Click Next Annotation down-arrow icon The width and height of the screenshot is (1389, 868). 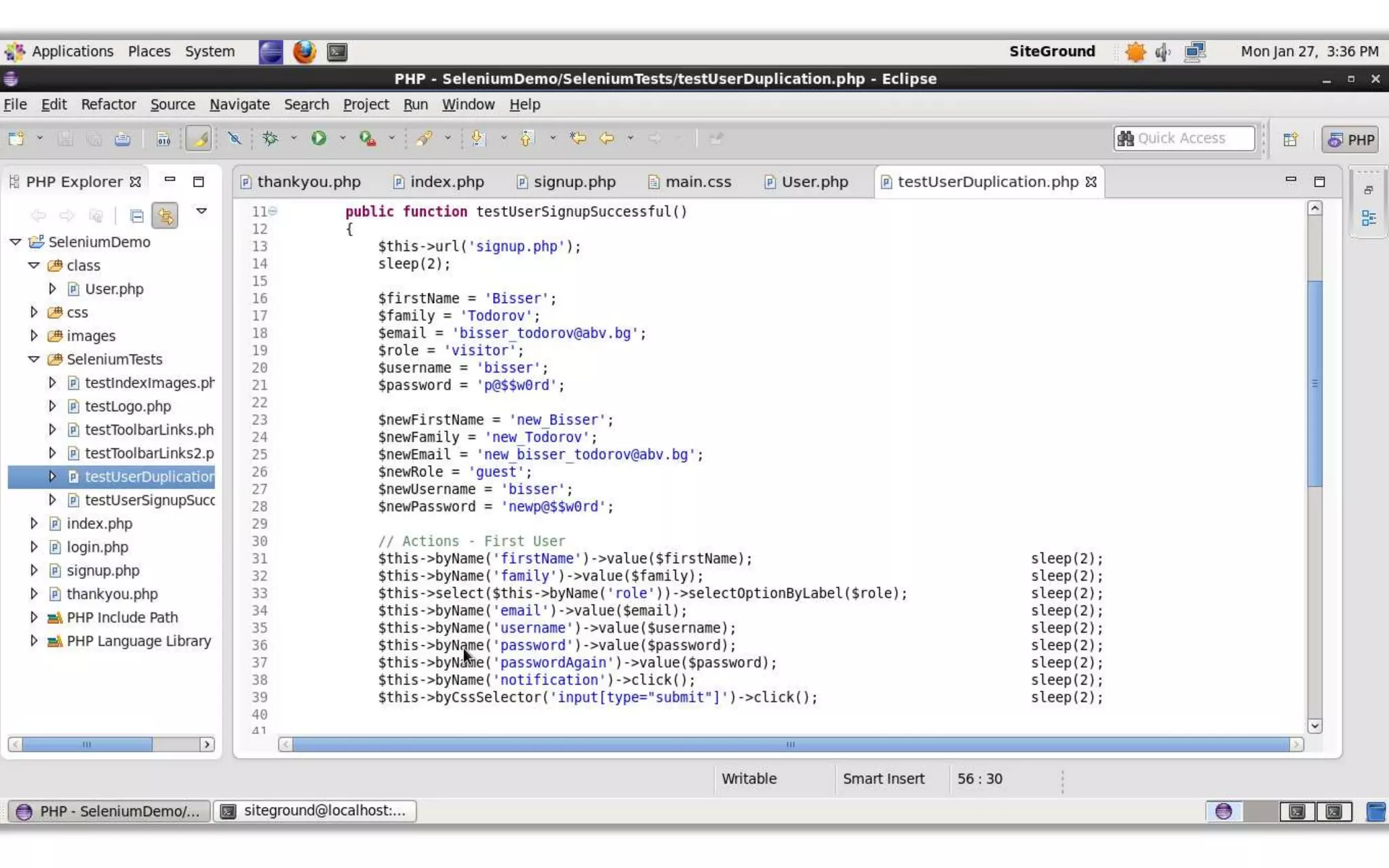click(x=478, y=138)
